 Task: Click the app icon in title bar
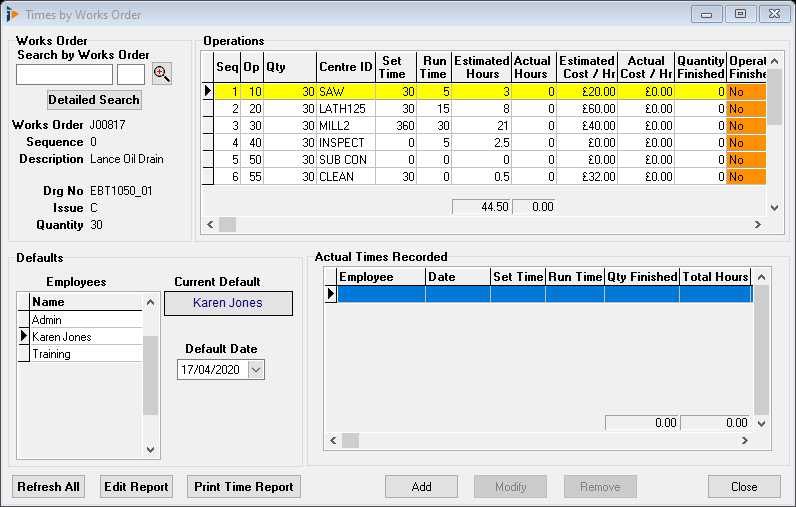[12, 14]
